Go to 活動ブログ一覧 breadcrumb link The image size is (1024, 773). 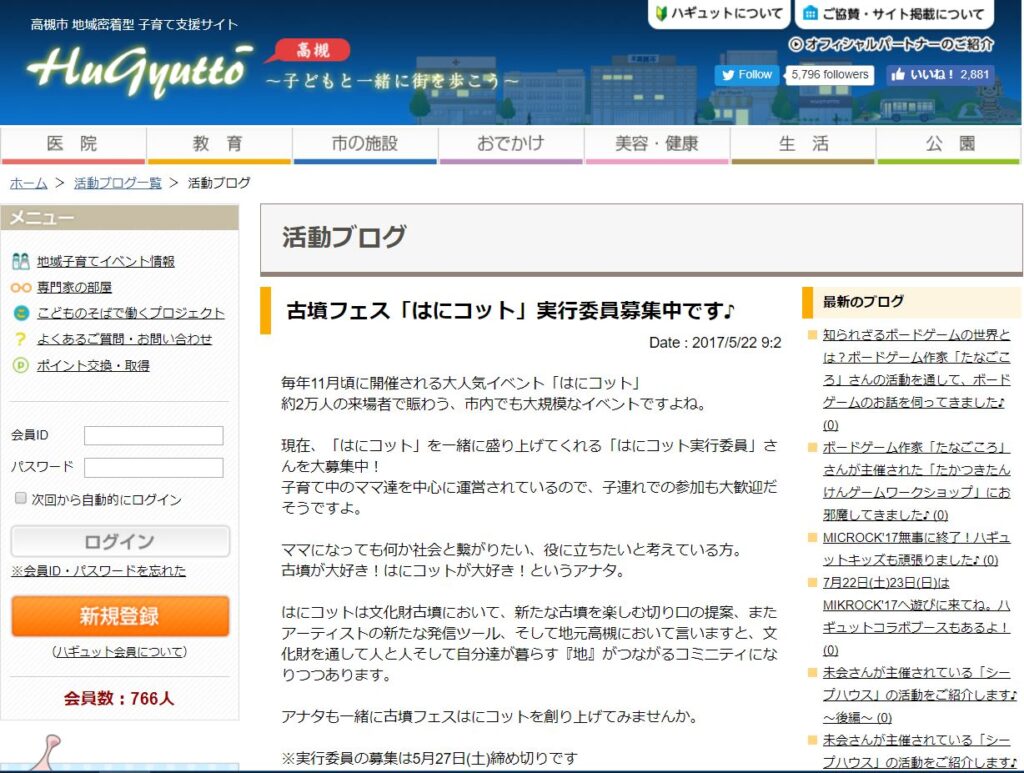(117, 183)
